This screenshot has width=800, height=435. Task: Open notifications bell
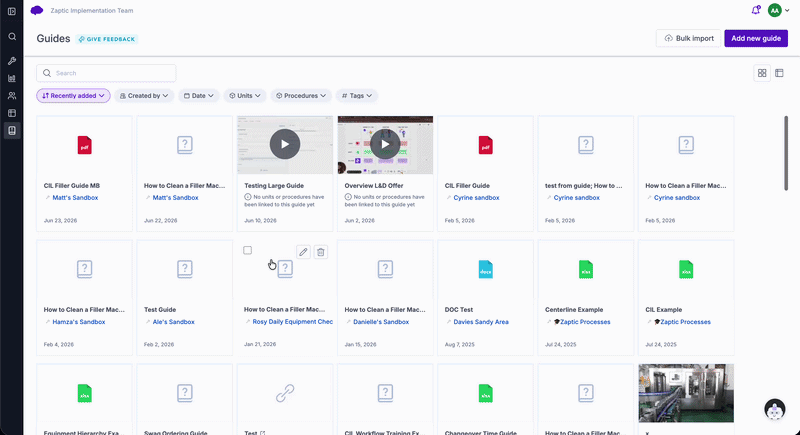[x=756, y=10]
